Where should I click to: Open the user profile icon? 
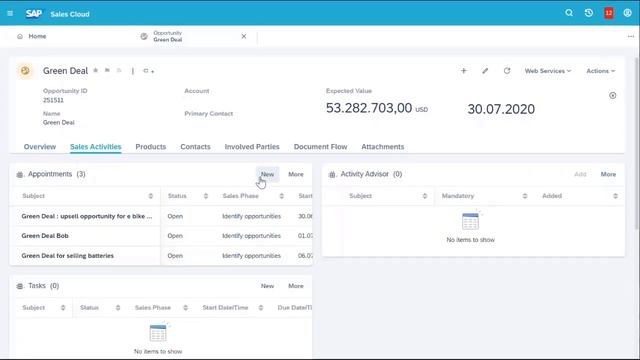[x=628, y=13]
